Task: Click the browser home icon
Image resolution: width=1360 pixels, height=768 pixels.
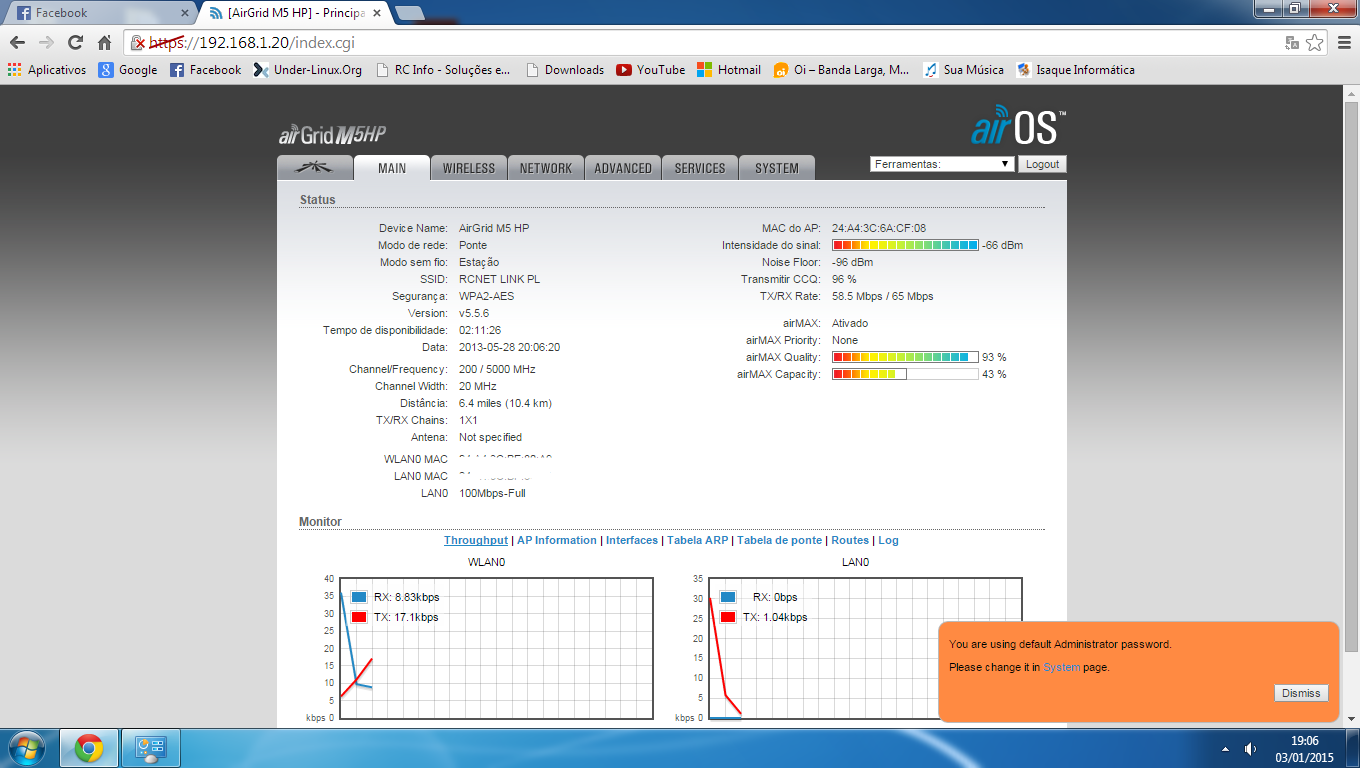Action: (104, 43)
